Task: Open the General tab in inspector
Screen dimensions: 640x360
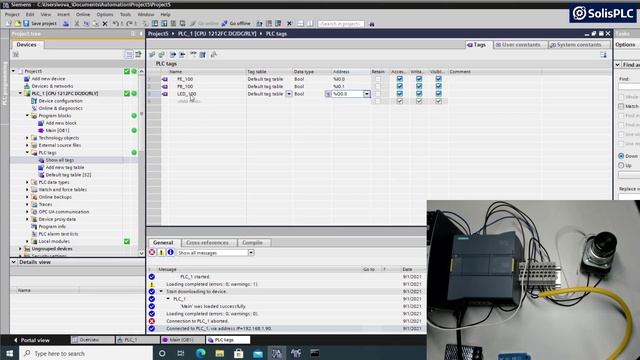Action: coord(163,242)
